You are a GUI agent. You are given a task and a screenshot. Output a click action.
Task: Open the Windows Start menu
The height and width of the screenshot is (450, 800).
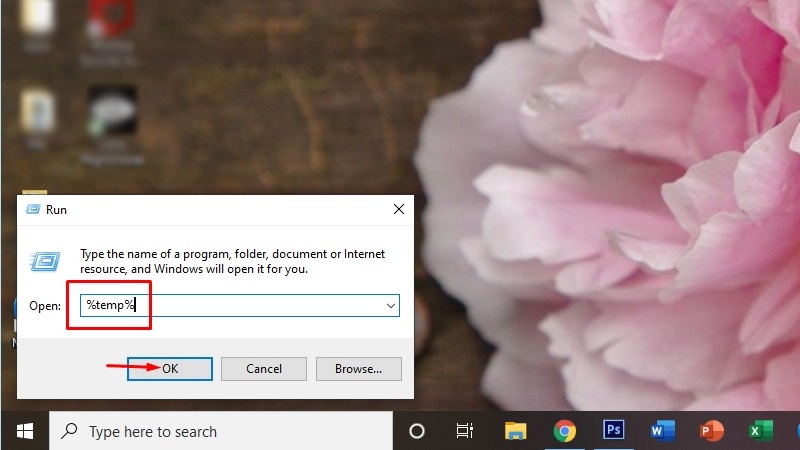[24, 431]
